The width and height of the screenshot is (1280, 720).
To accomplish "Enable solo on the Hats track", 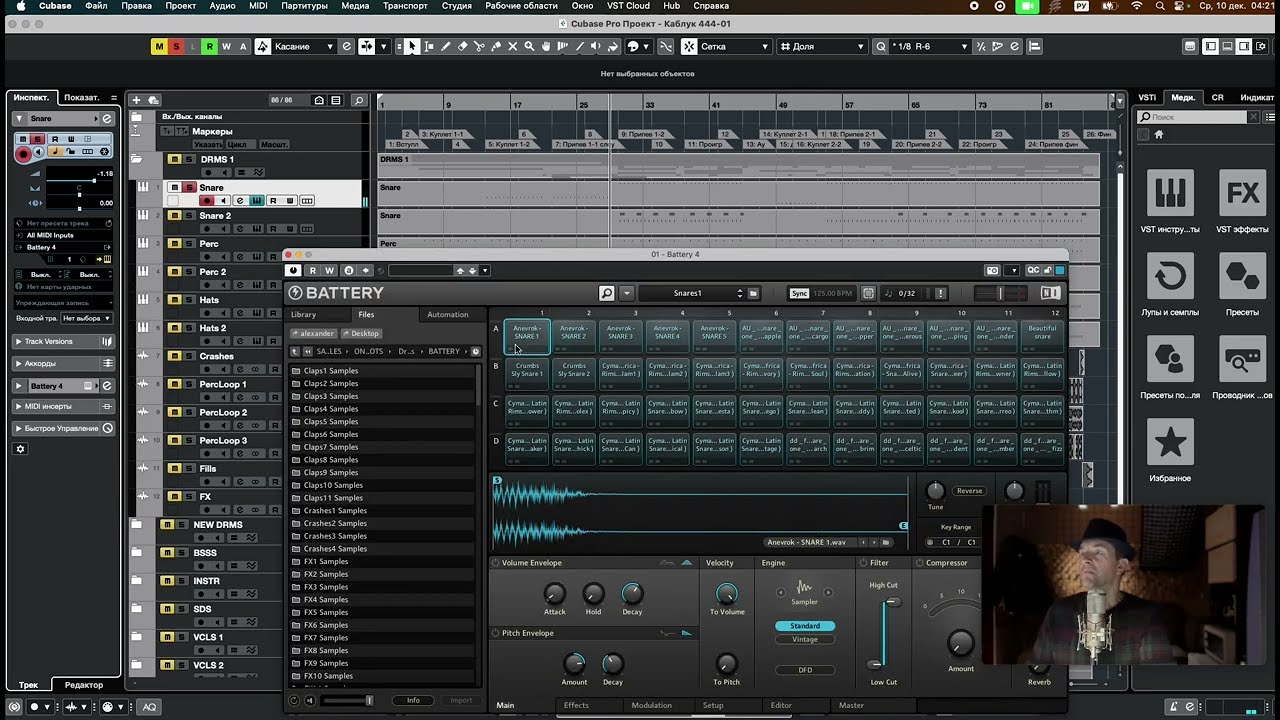I will (189, 300).
